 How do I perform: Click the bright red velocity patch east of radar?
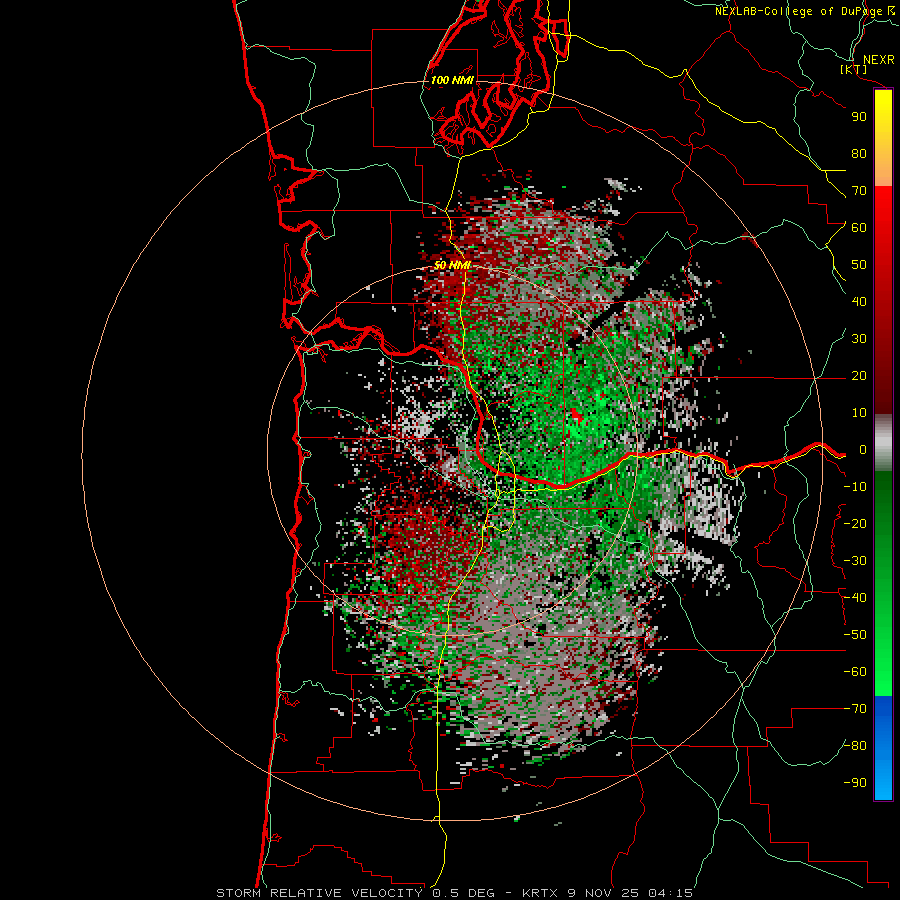click(576, 416)
